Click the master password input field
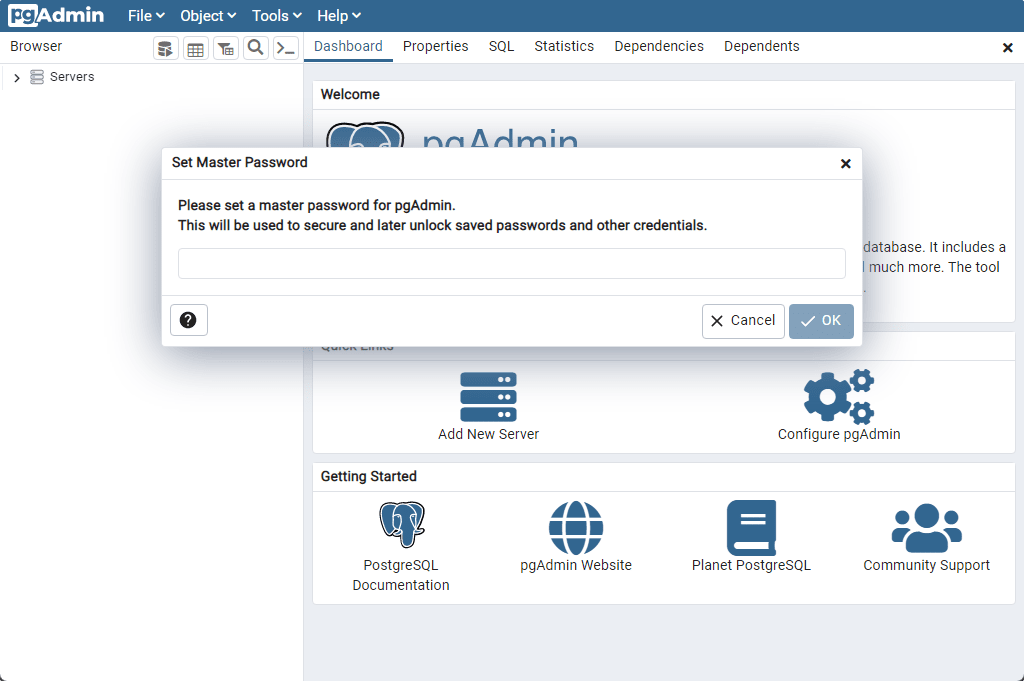Image resolution: width=1024 pixels, height=681 pixels. coord(511,264)
